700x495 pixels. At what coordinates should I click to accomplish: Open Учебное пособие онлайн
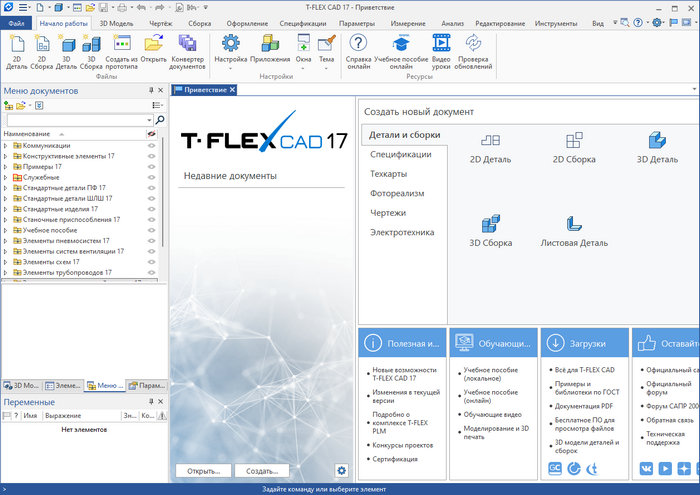(x=401, y=52)
